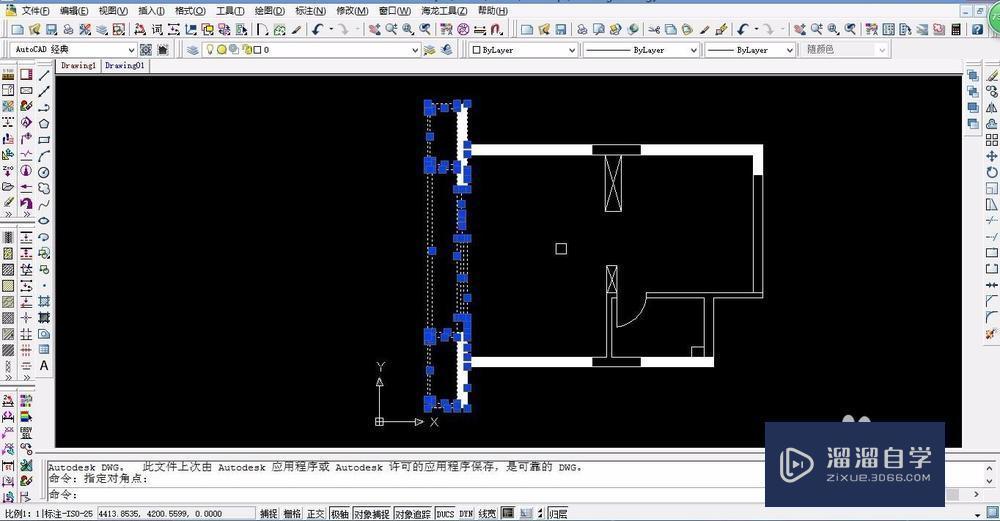Toggle DUCS in status bar

point(445,514)
